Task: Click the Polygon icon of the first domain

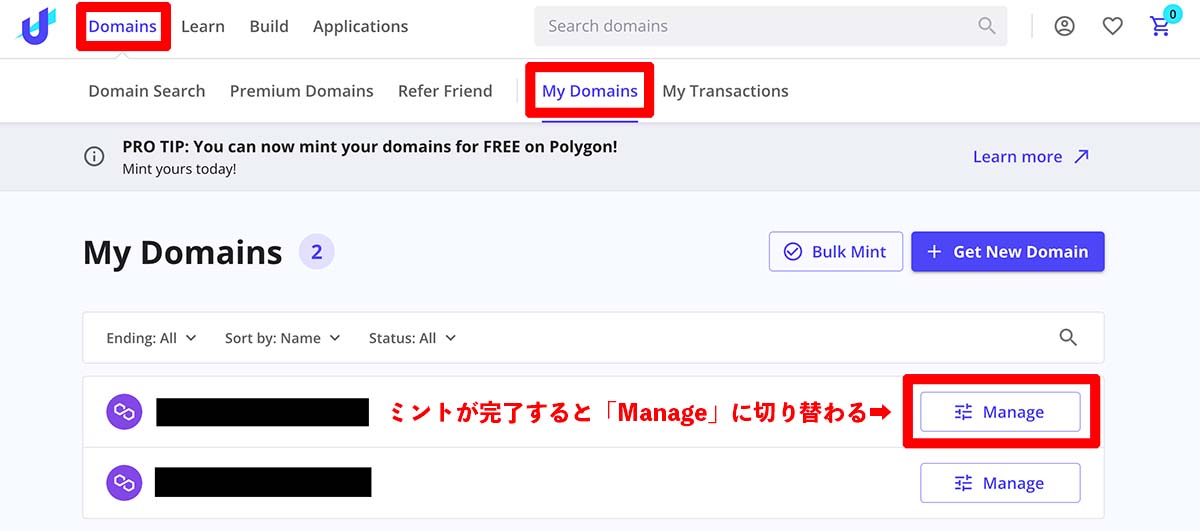Action: [124, 412]
